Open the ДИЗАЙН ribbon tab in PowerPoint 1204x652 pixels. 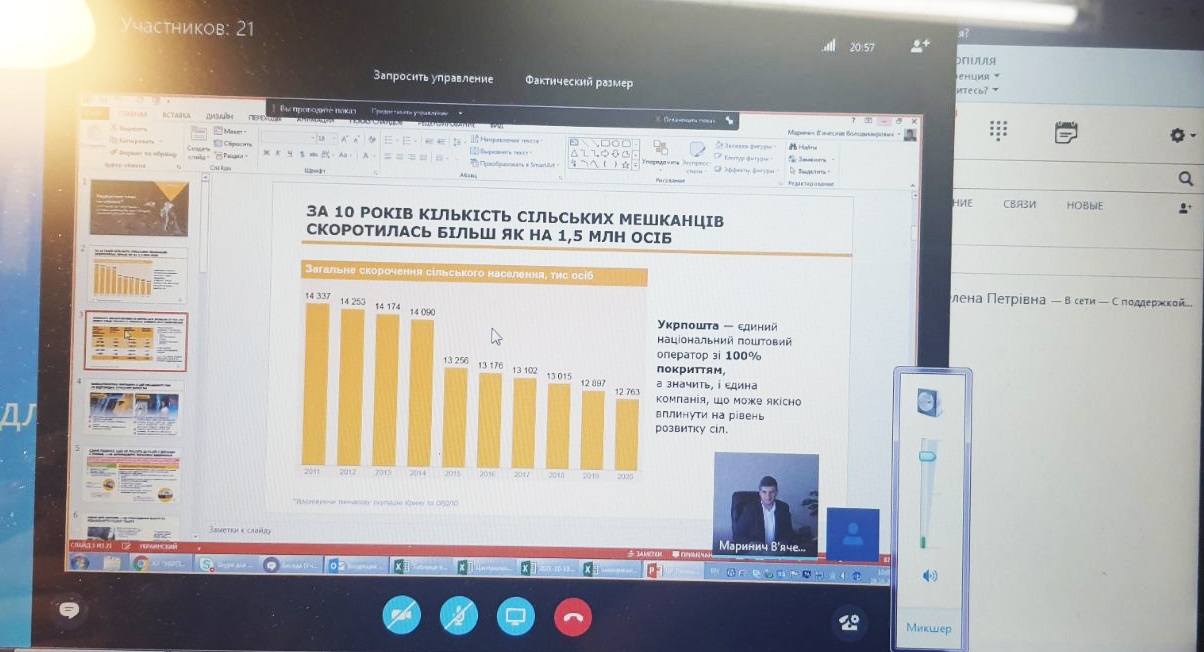tap(219, 116)
